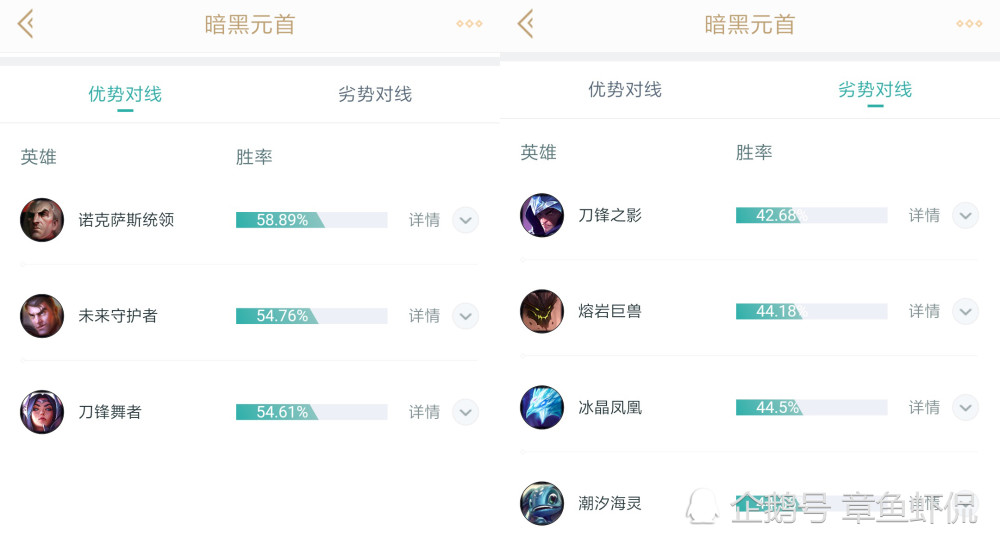Tap 潮汐海灵 hero avatar
Viewport: 1000px width, 543px height.
click(542, 503)
